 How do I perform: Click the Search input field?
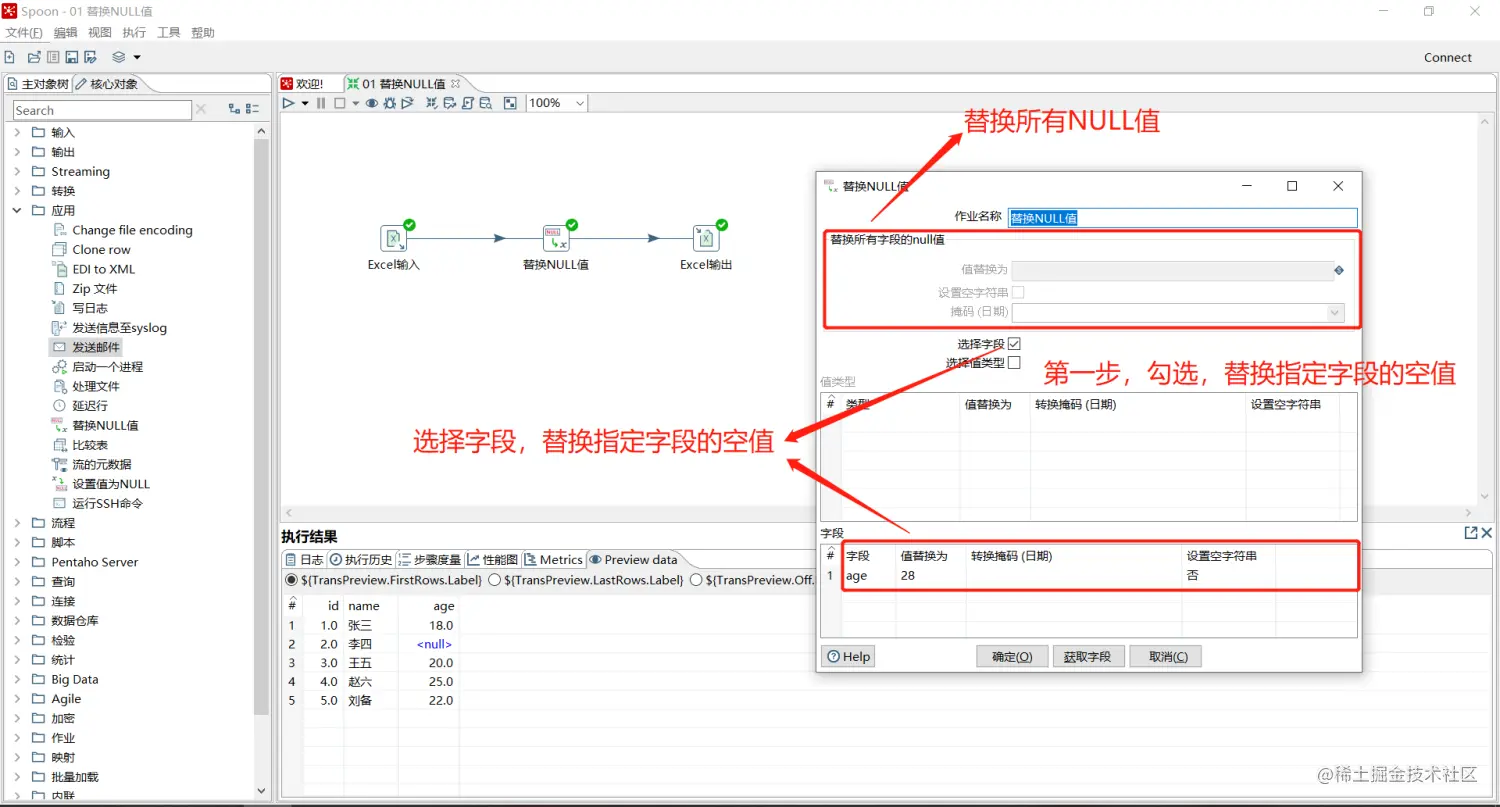tap(102, 110)
